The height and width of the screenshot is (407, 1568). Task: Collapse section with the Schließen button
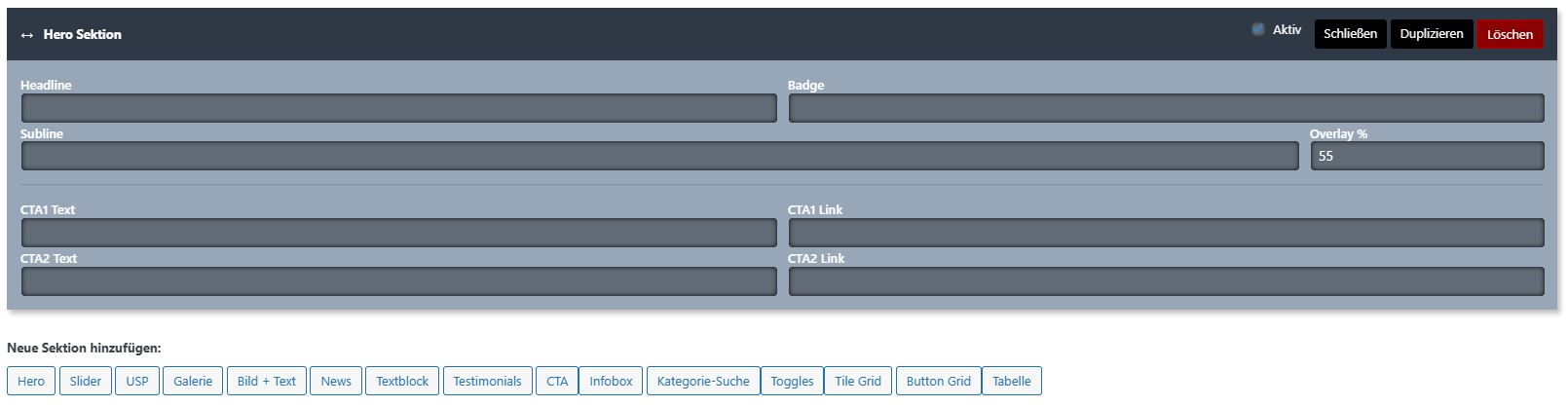pyautogui.click(x=1350, y=34)
